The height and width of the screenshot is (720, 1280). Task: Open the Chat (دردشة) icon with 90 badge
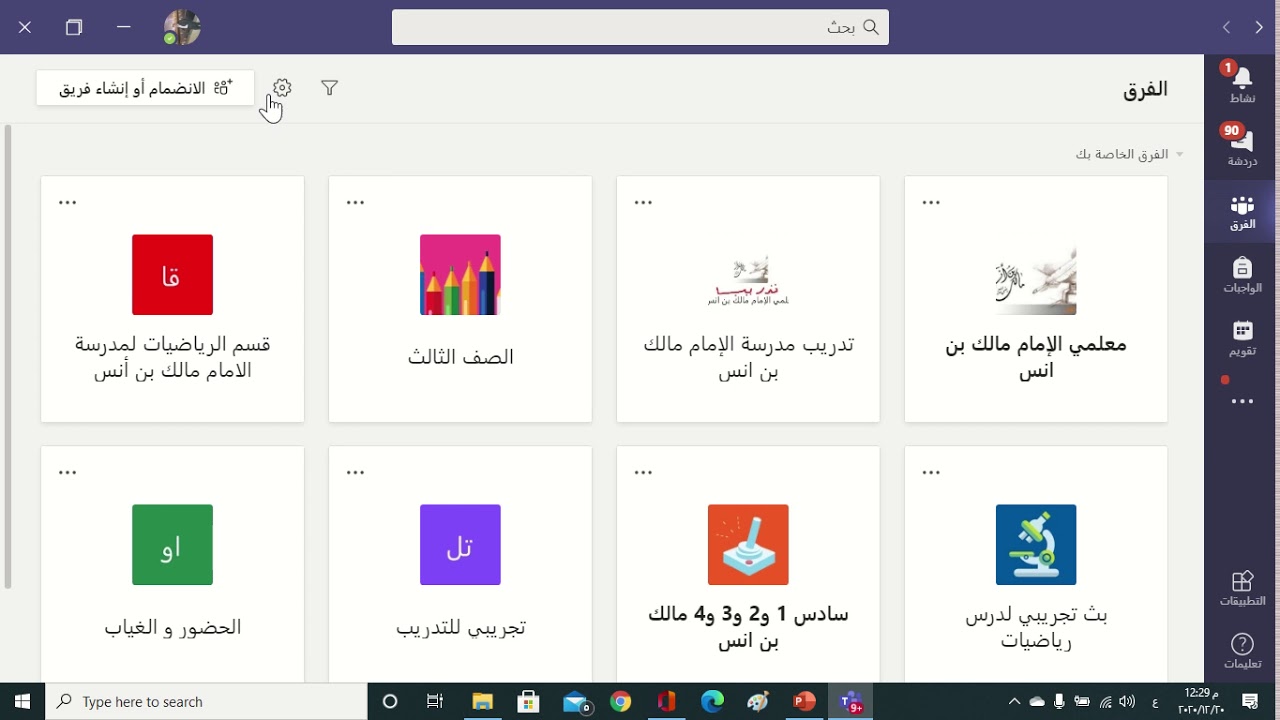[x=1242, y=146]
